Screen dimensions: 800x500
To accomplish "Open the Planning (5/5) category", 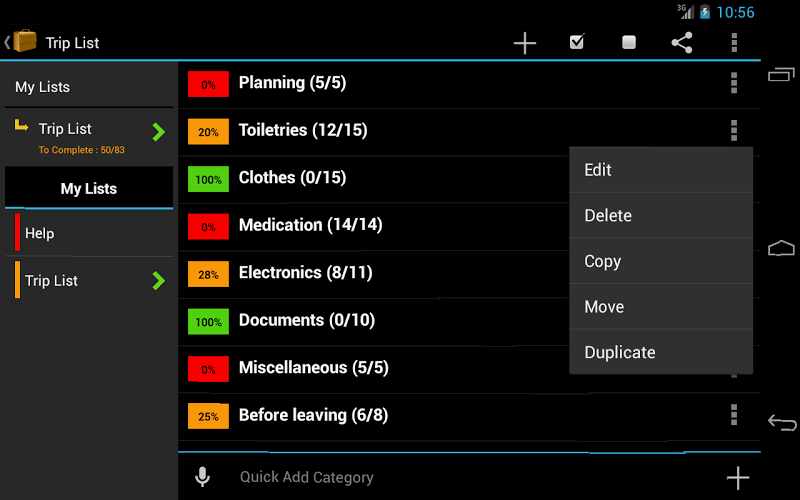I will coord(292,83).
